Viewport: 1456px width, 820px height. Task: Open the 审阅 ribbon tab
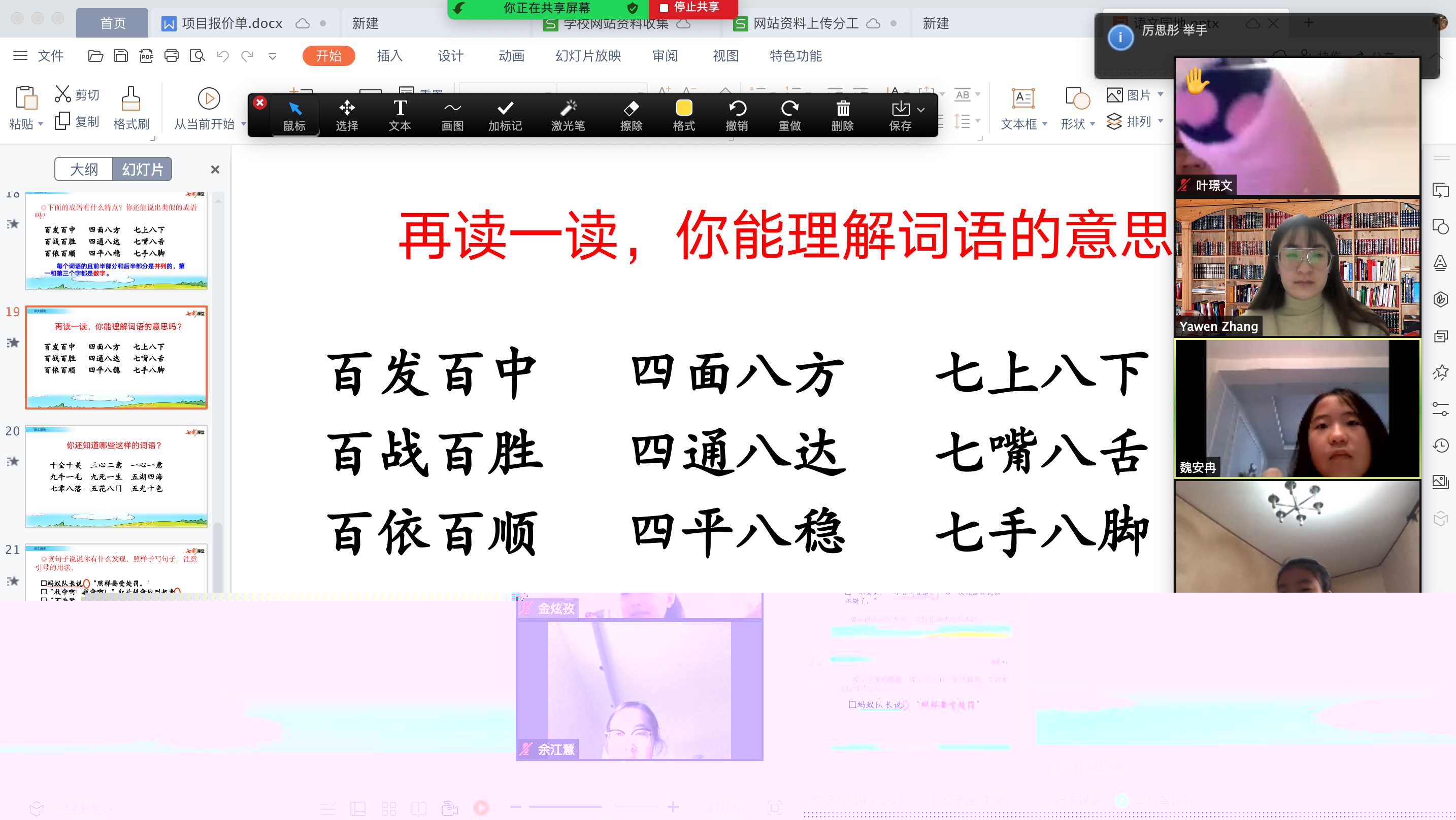pos(665,55)
